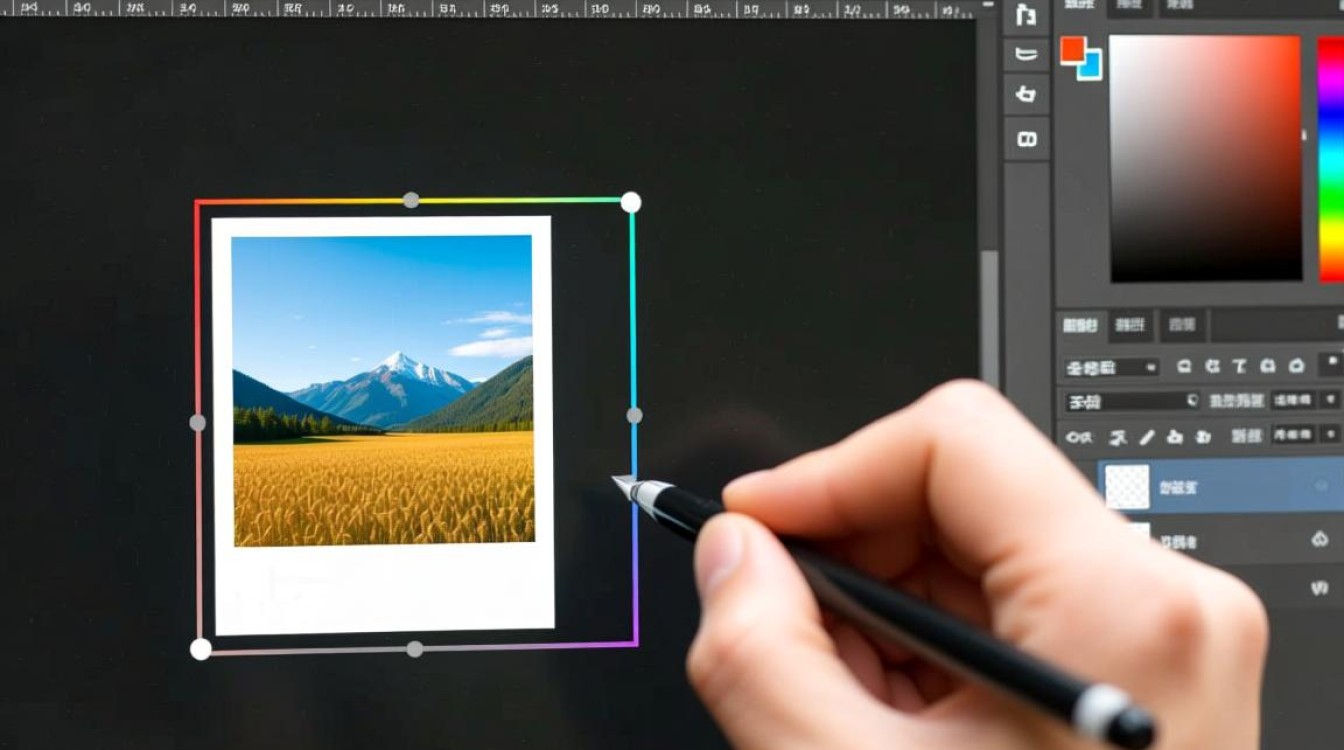Switch to the third tab of the layers panel

click(1182, 325)
